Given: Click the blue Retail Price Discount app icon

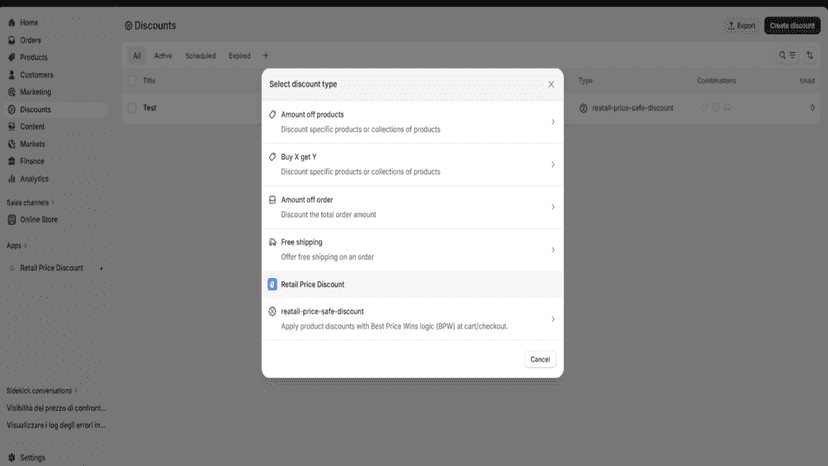Looking at the screenshot, I should [x=272, y=284].
